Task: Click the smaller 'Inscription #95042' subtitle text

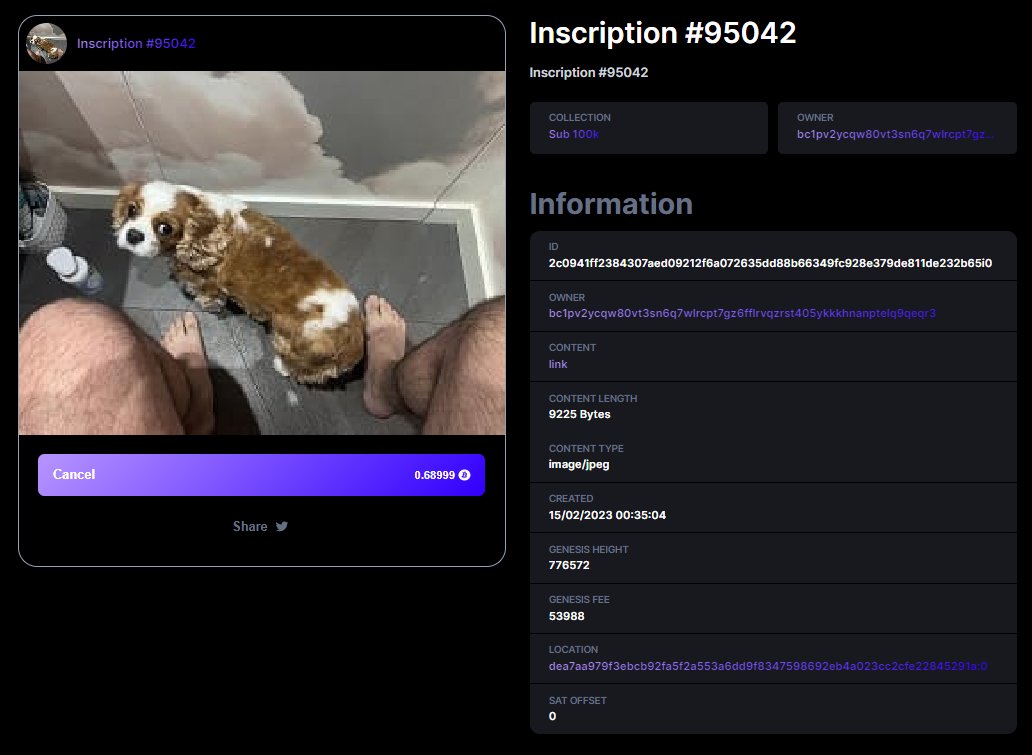Action: (589, 72)
